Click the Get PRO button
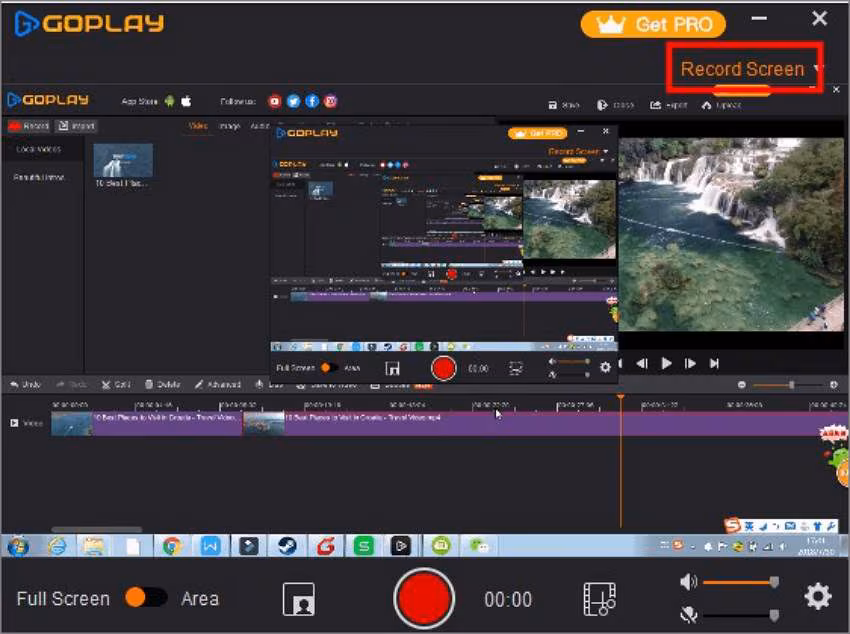The image size is (850, 634). [x=653, y=24]
